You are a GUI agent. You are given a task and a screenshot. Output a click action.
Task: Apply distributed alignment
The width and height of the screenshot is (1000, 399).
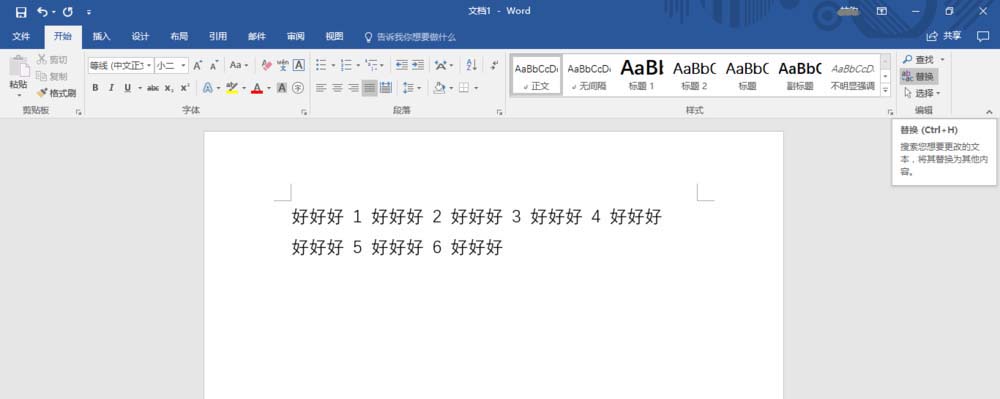coord(386,88)
